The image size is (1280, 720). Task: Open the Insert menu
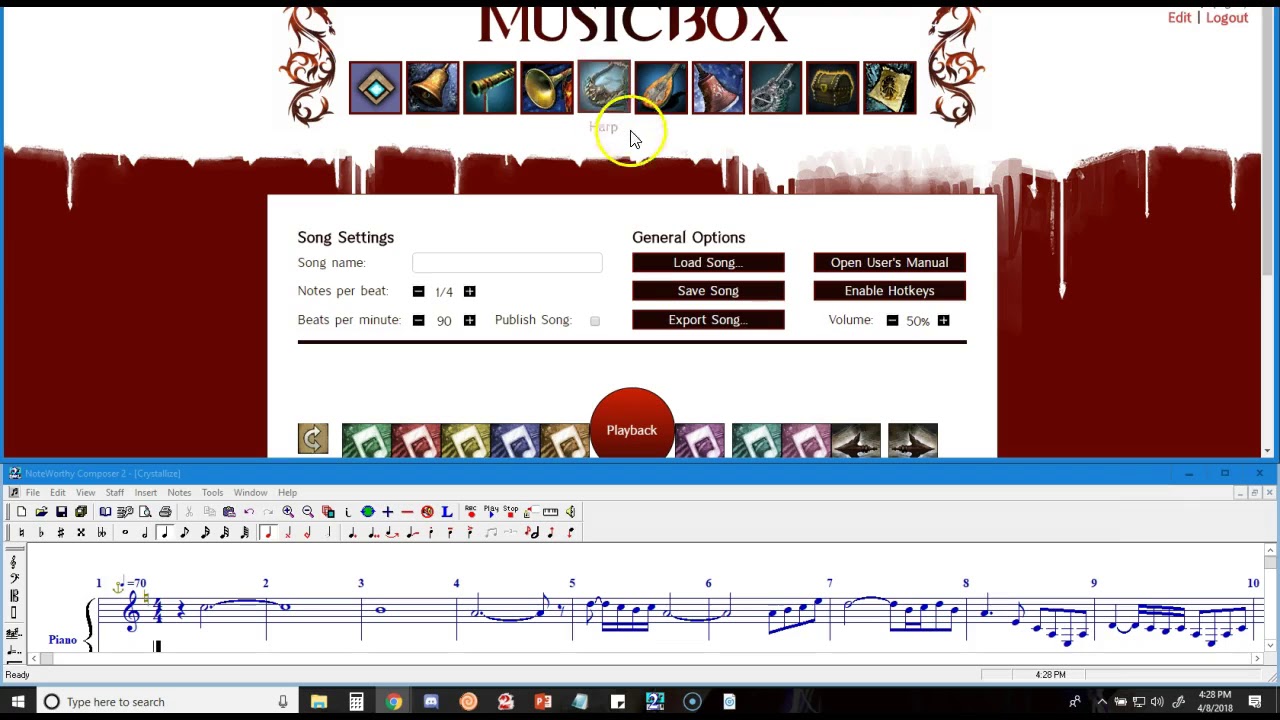point(146,492)
